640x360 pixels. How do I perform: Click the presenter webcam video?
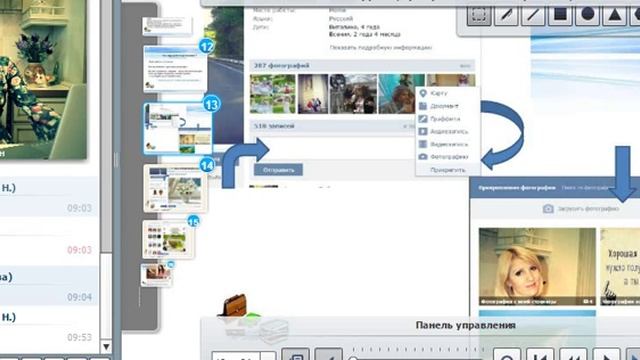43,79
